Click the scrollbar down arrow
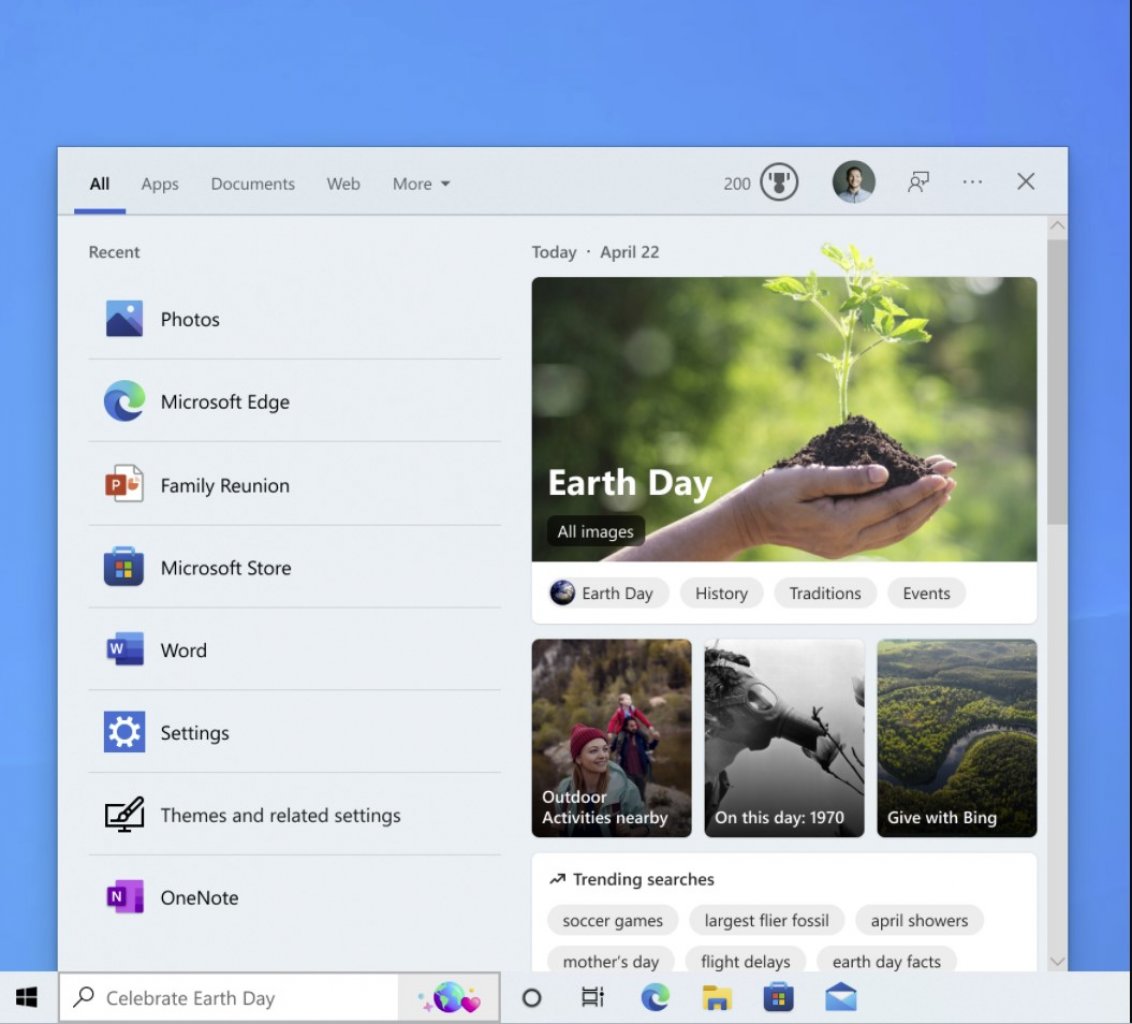The image size is (1132, 1024). coord(1057,961)
